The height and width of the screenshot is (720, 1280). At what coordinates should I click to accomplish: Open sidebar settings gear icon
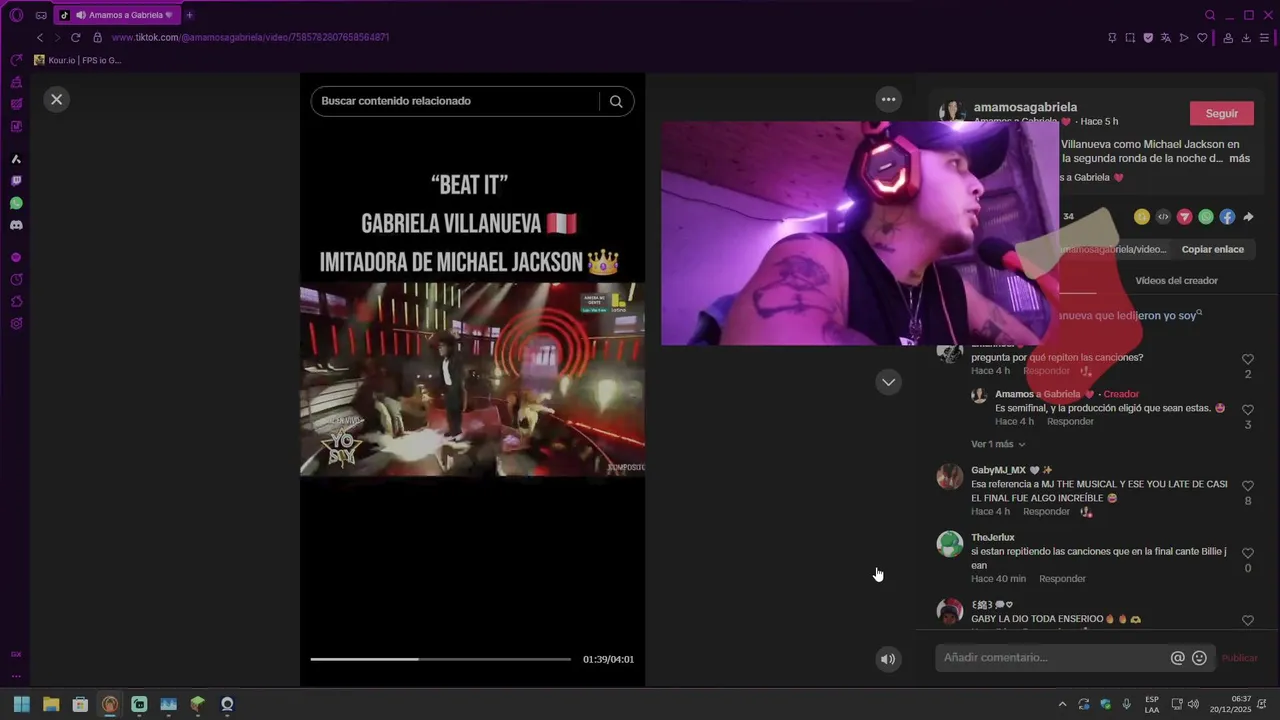[16, 323]
